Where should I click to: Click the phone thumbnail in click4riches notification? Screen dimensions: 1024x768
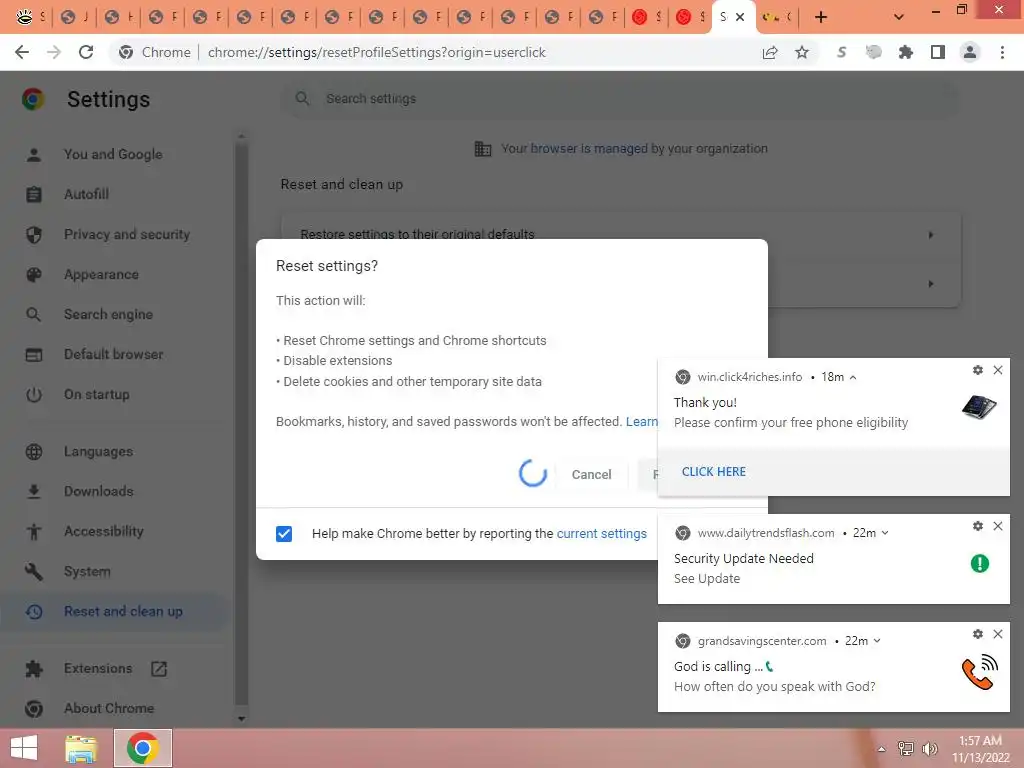click(x=979, y=408)
